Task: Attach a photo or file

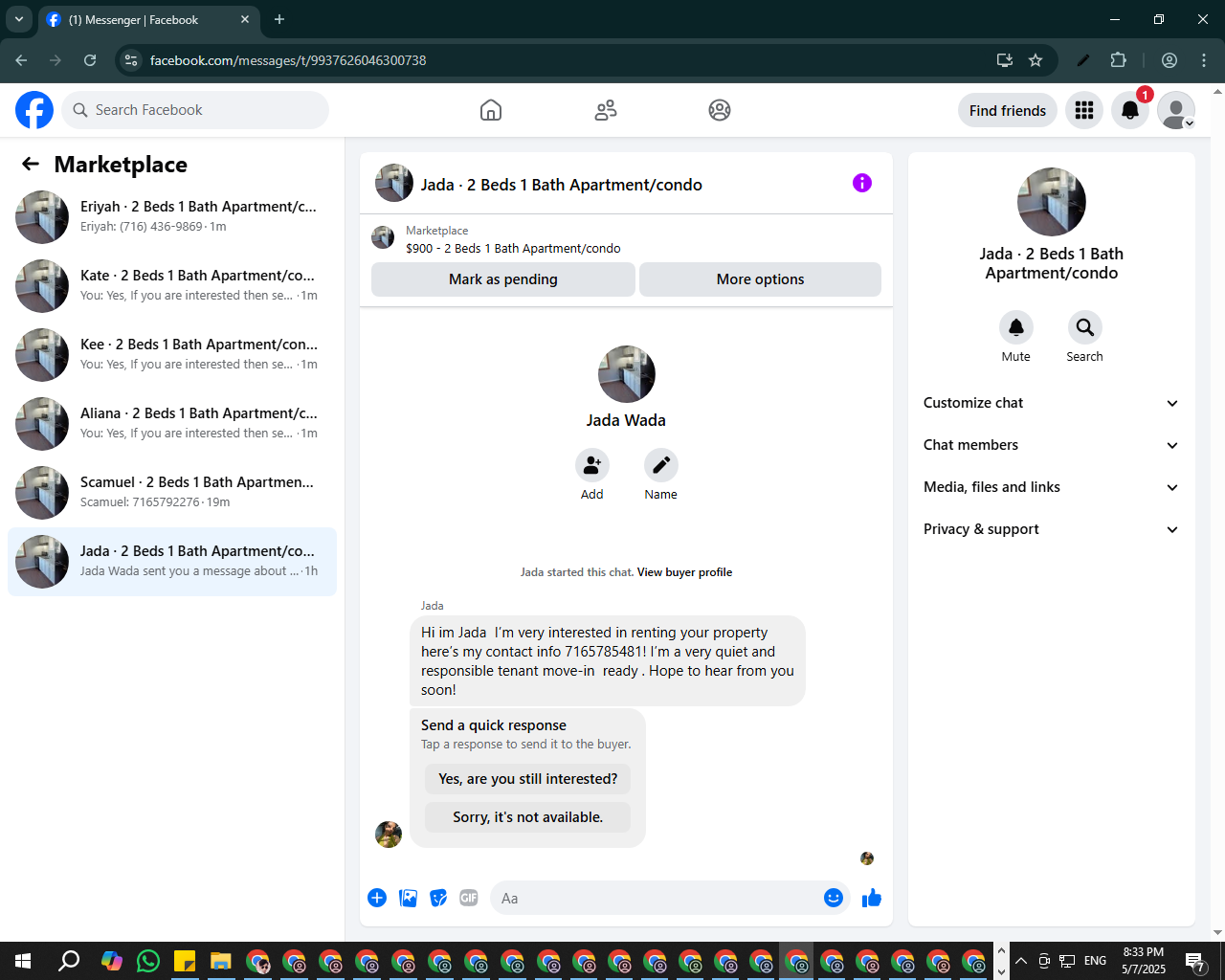Action: tap(408, 898)
